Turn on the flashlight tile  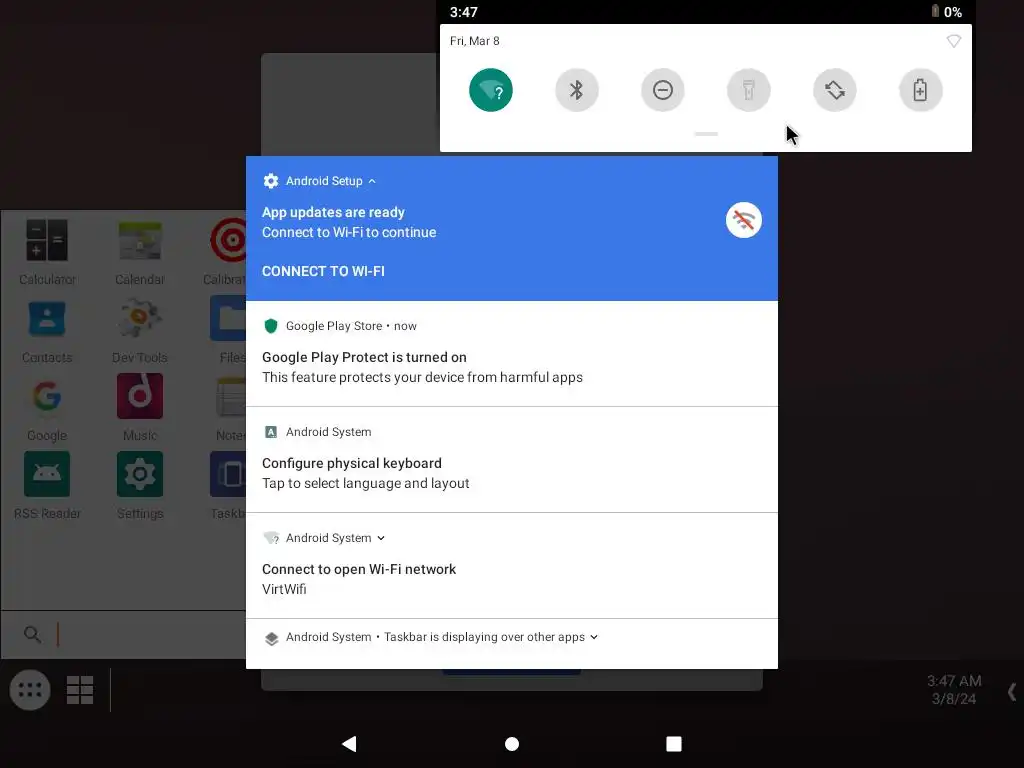point(748,90)
